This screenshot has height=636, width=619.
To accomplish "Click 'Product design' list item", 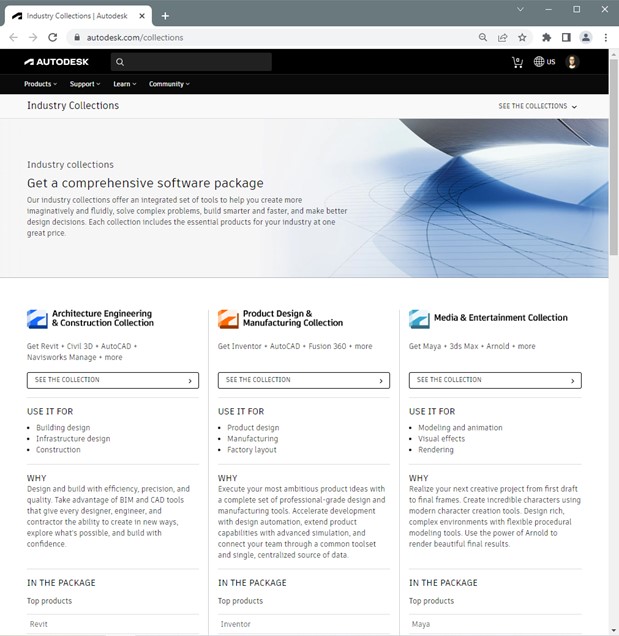I will [253, 428].
